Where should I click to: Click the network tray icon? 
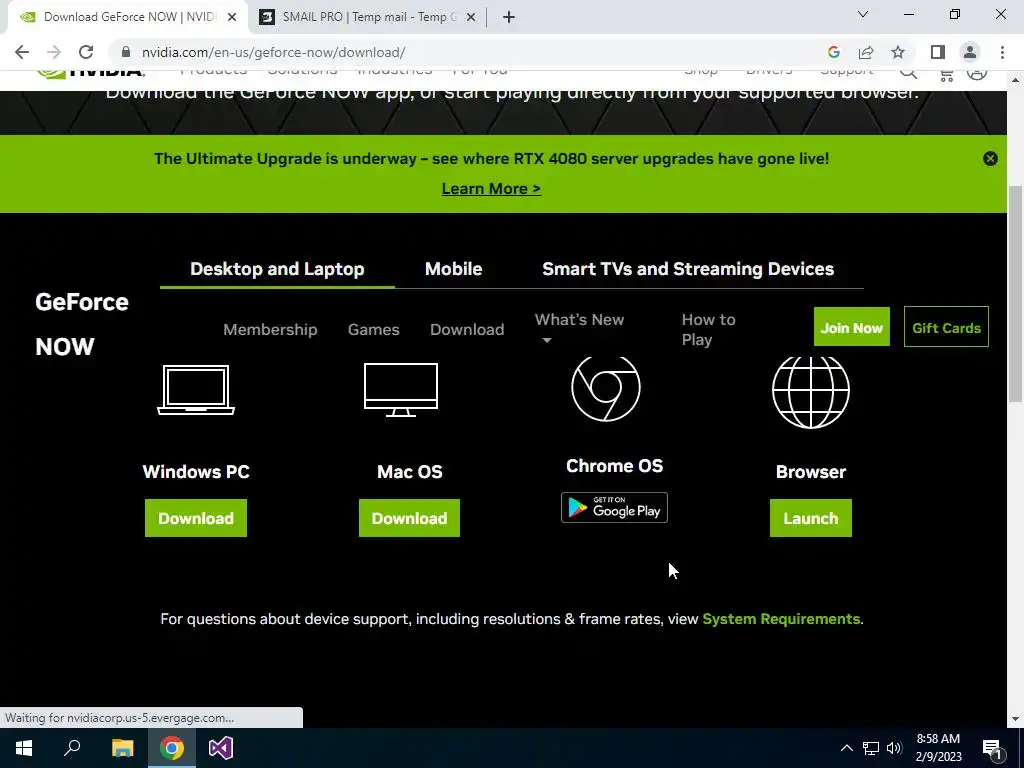point(871,748)
